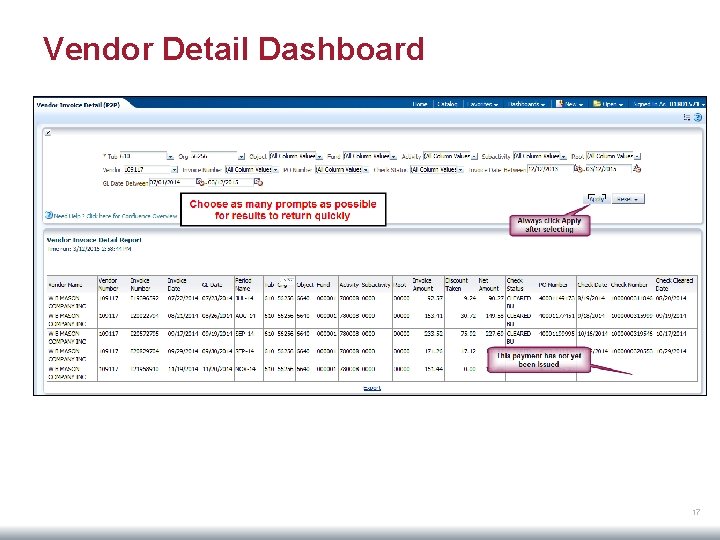Expand the Org prompt dropdown
The width and height of the screenshot is (720, 540).
(242, 157)
